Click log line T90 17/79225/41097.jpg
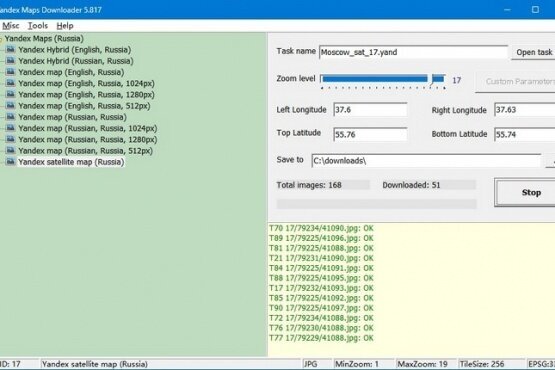 point(321,308)
